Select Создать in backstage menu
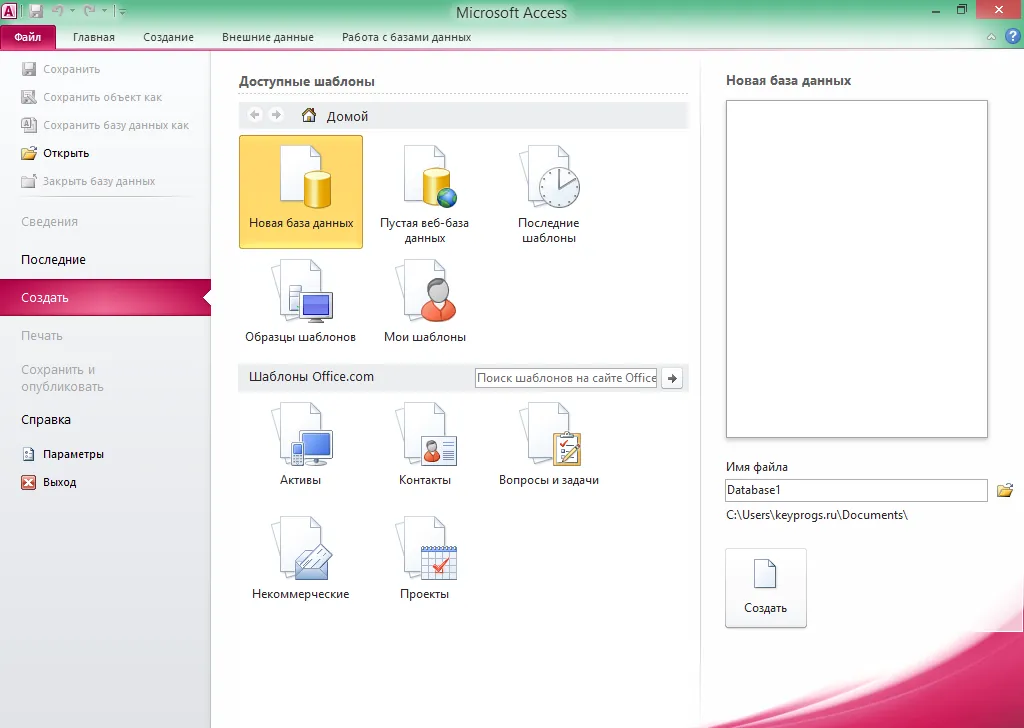Image resolution: width=1024 pixels, height=728 pixels. coord(105,298)
